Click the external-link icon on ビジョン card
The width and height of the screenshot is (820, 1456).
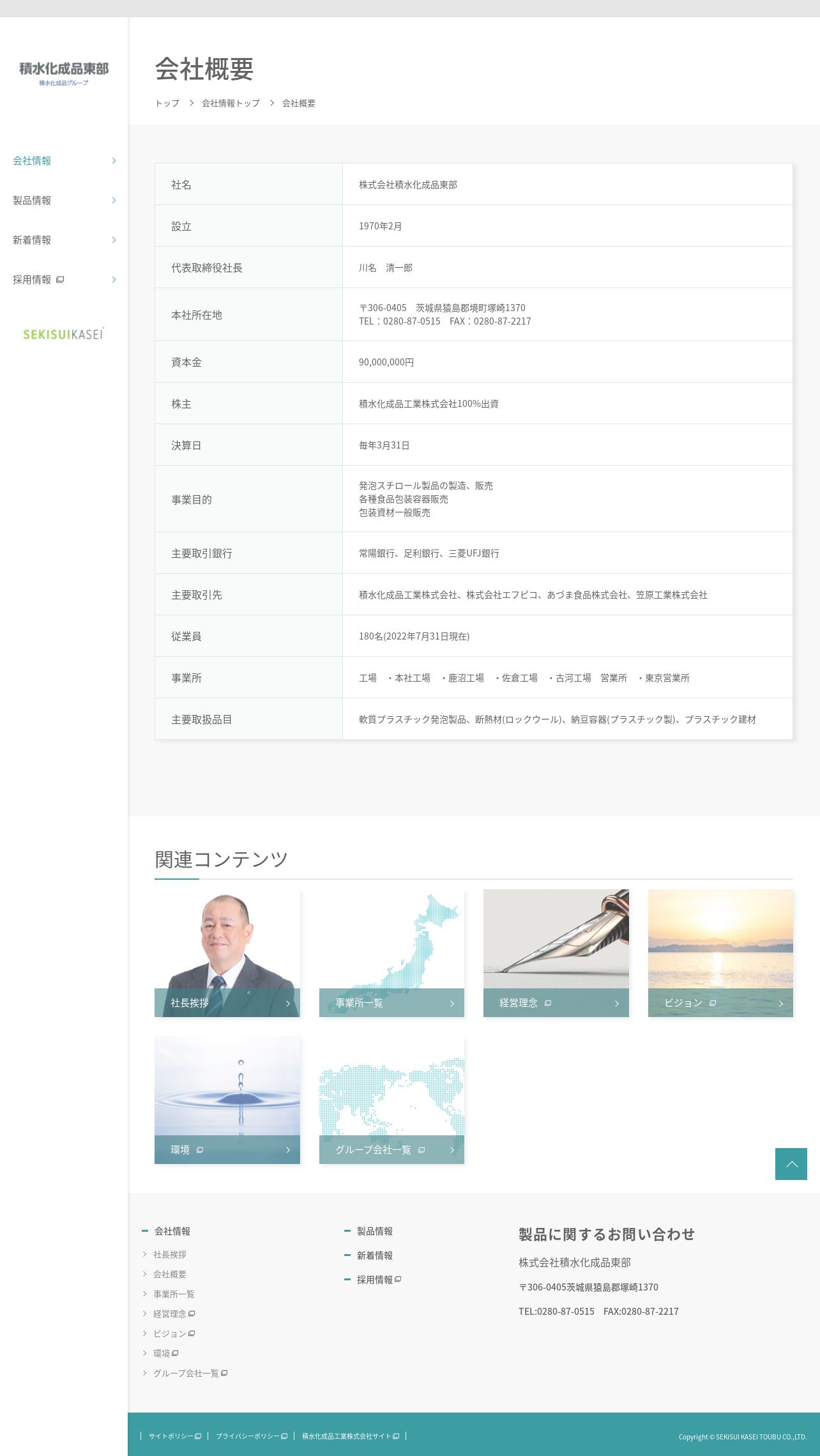(x=713, y=1003)
